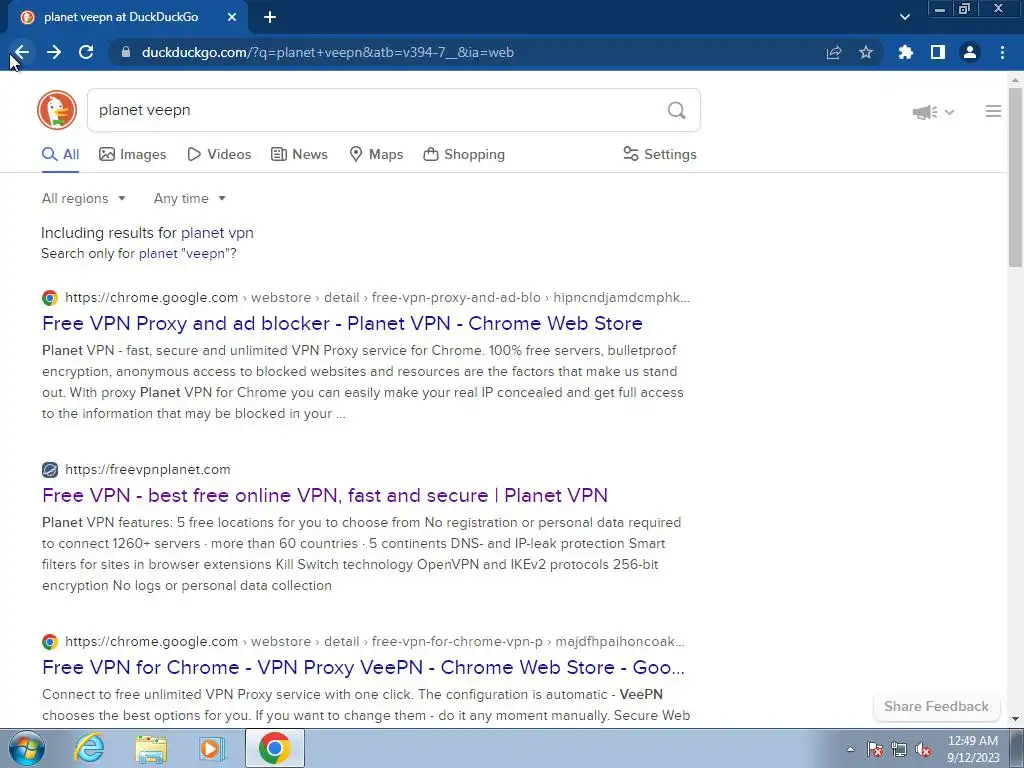Viewport: 1024px width, 768px height.
Task: Open Free VPN for Chrome VeePN result
Action: click(363, 667)
